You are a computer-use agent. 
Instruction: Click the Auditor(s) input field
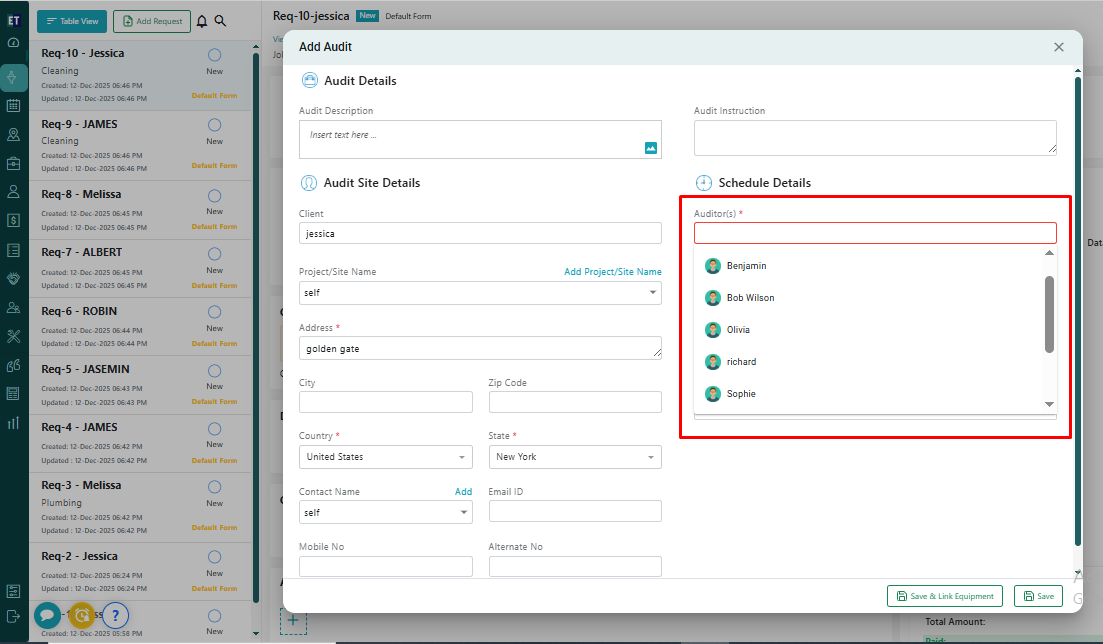pos(874,233)
